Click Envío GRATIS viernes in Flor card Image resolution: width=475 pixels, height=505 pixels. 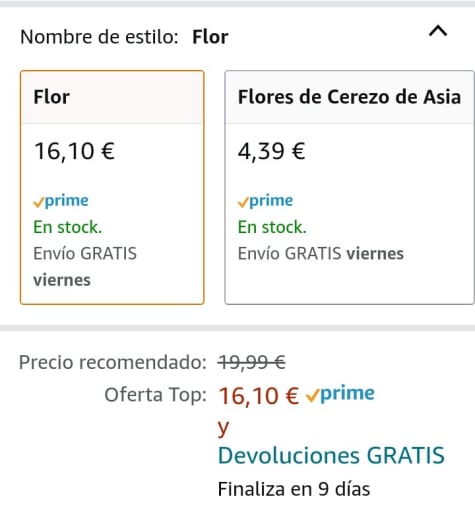pos(85,267)
